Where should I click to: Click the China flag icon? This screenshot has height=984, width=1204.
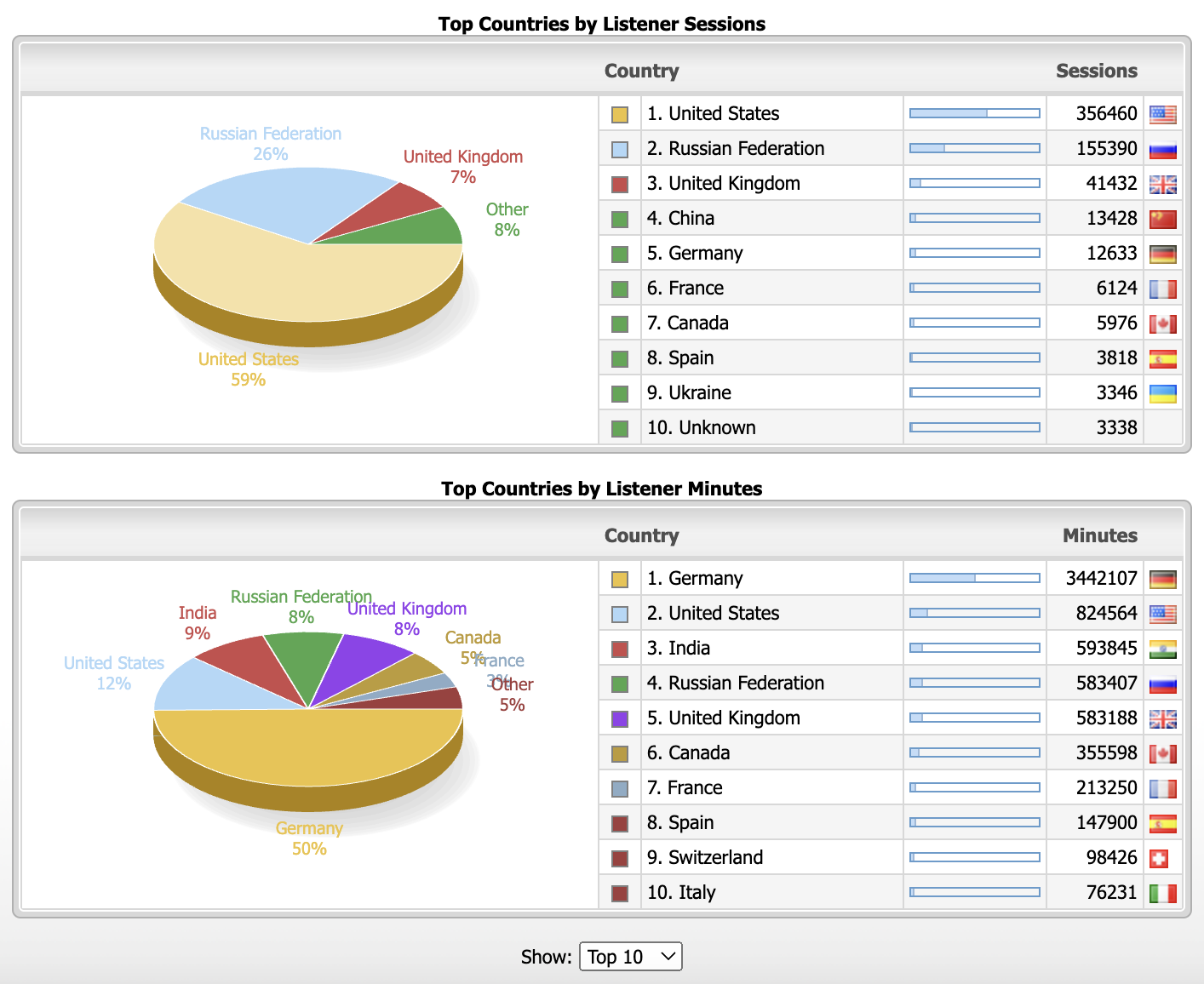1162,219
